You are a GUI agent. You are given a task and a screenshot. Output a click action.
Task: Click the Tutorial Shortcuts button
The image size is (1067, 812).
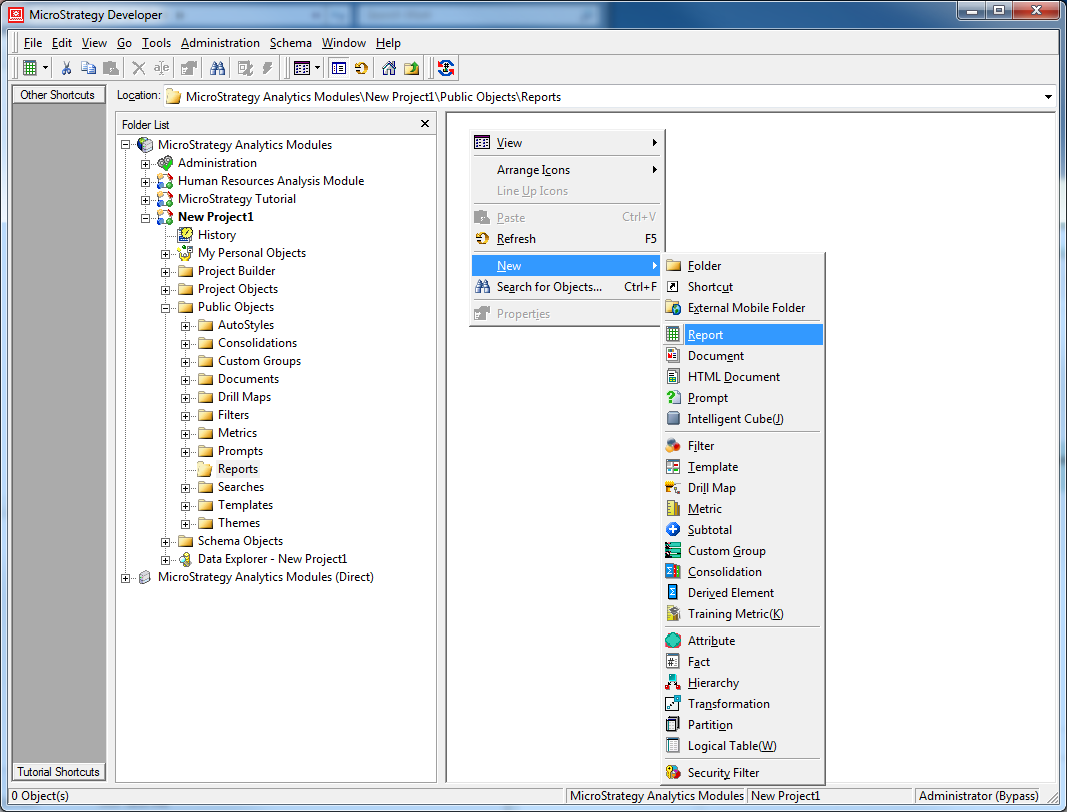click(58, 772)
